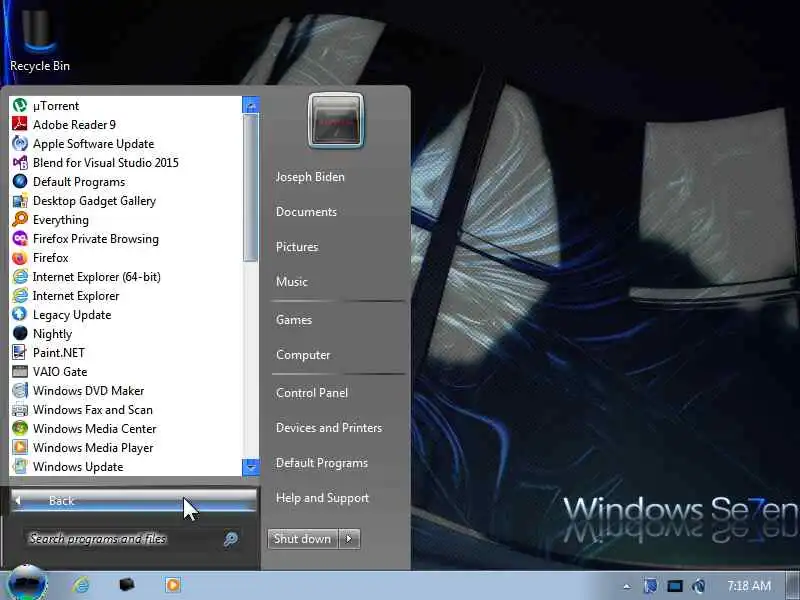800x600 pixels.
Task: Open the Music library
Action: point(292,282)
